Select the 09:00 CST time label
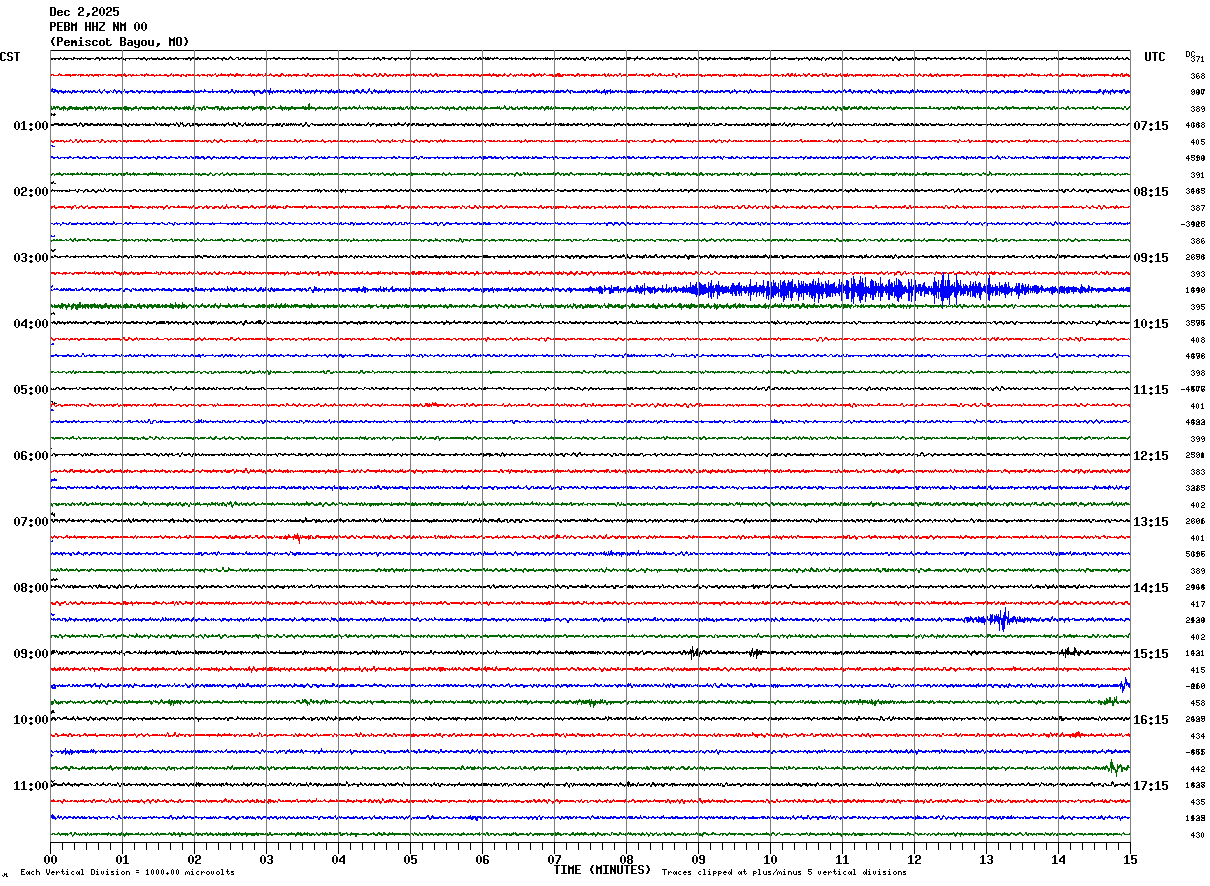 click(30, 654)
